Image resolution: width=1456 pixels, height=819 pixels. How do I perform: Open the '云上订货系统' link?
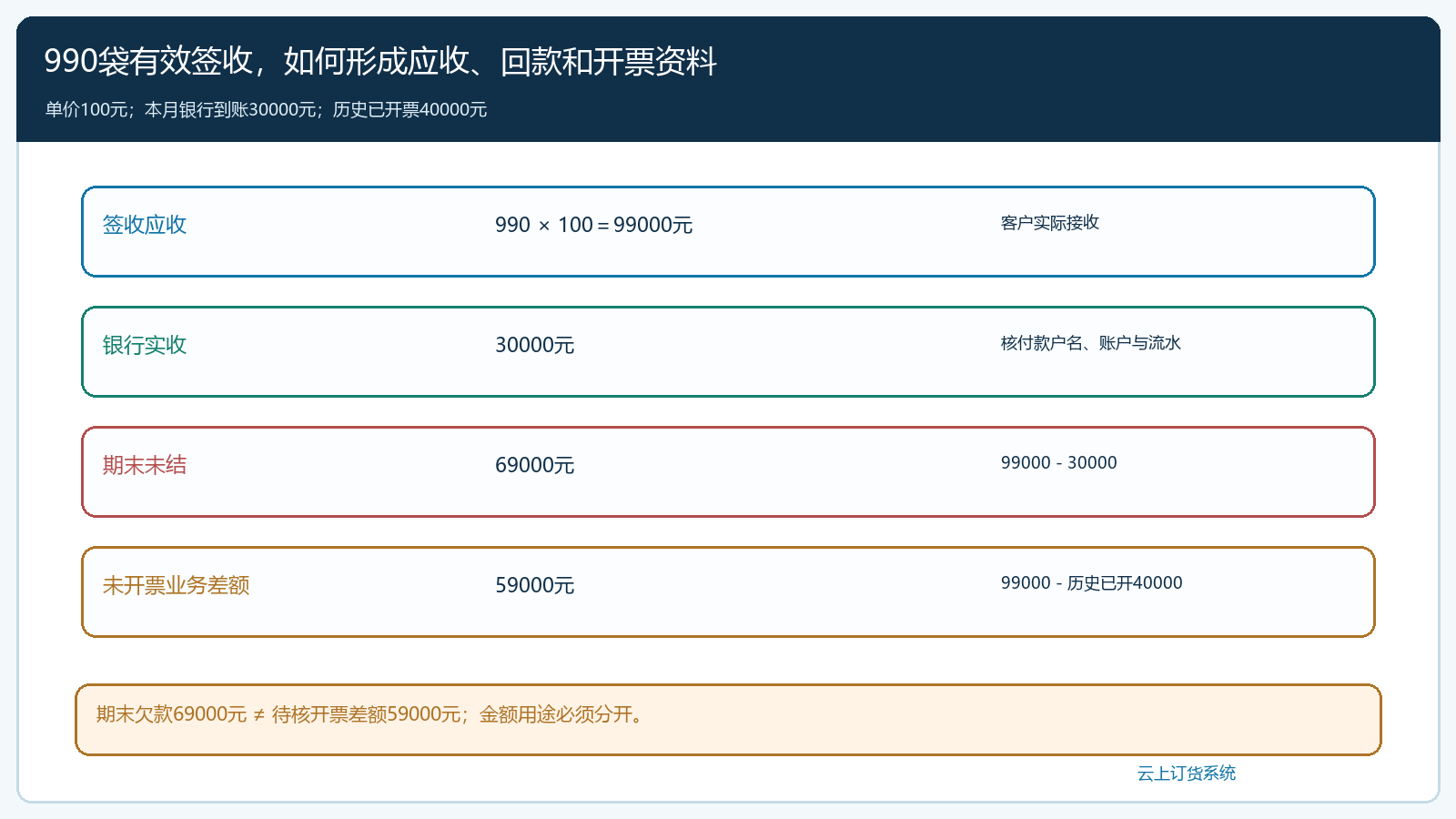[x=1187, y=773]
